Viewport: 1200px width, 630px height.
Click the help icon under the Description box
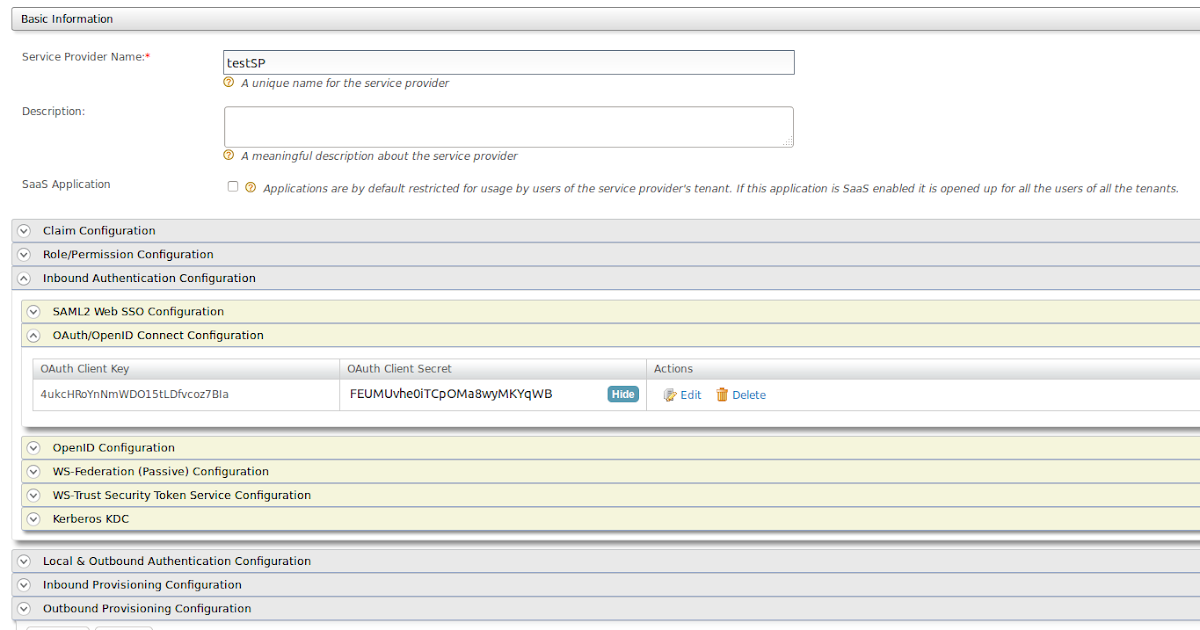[x=229, y=156]
